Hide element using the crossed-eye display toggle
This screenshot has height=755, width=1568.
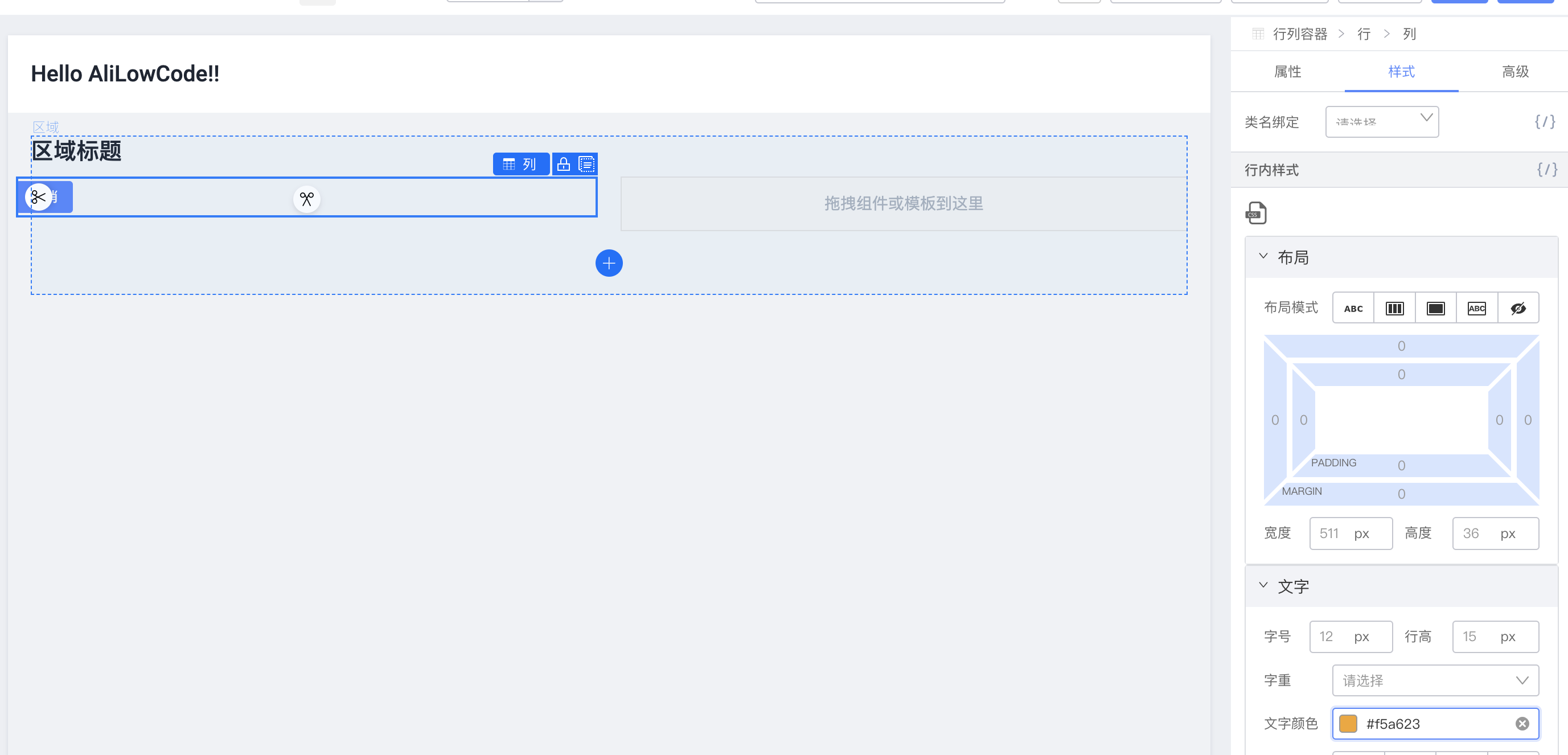(1517, 307)
